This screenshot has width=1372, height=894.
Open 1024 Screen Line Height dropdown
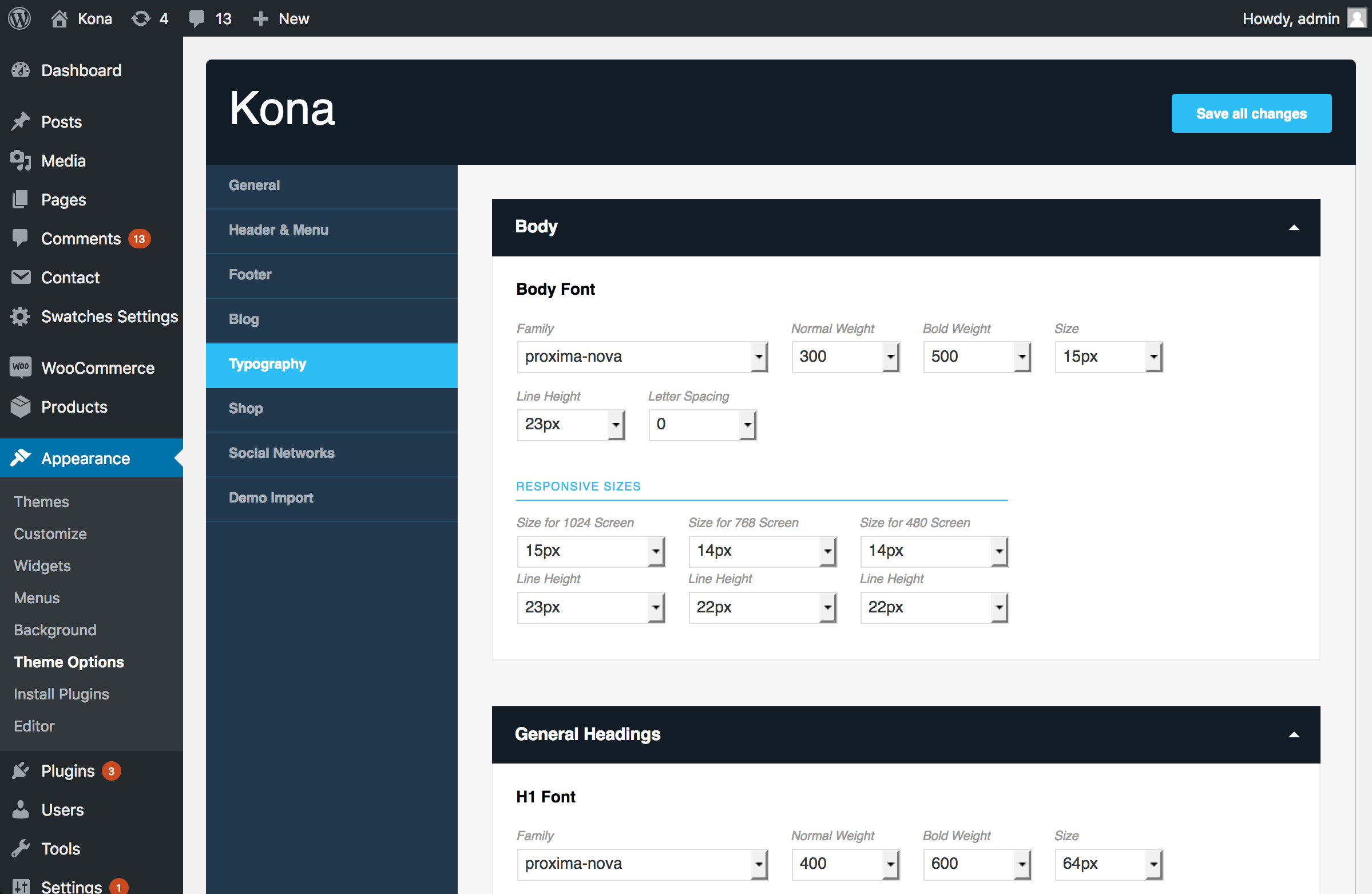(x=591, y=608)
